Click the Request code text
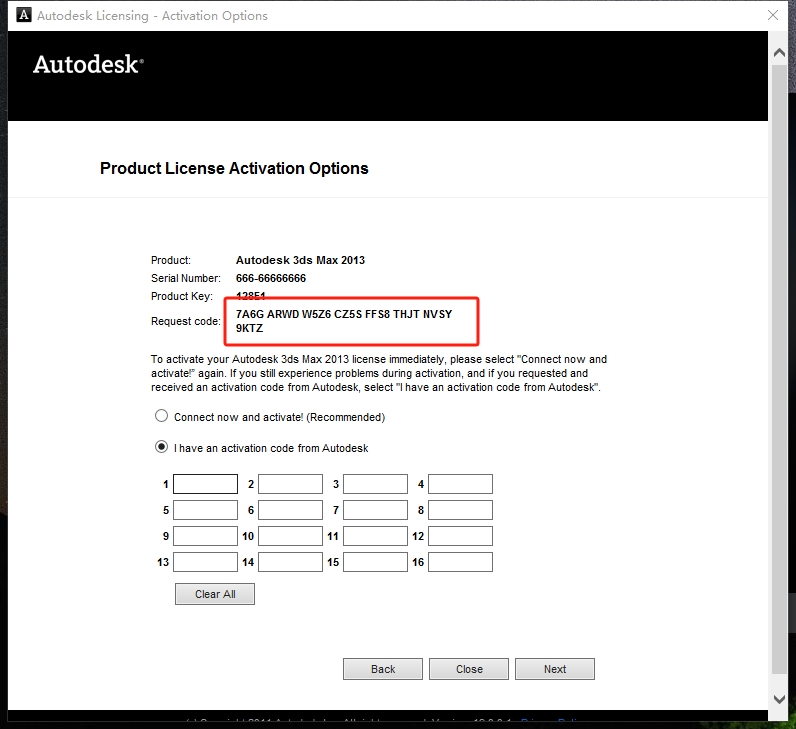Viewport: 796px width, 729px height. pyautogui.click(x=344, y=321)
